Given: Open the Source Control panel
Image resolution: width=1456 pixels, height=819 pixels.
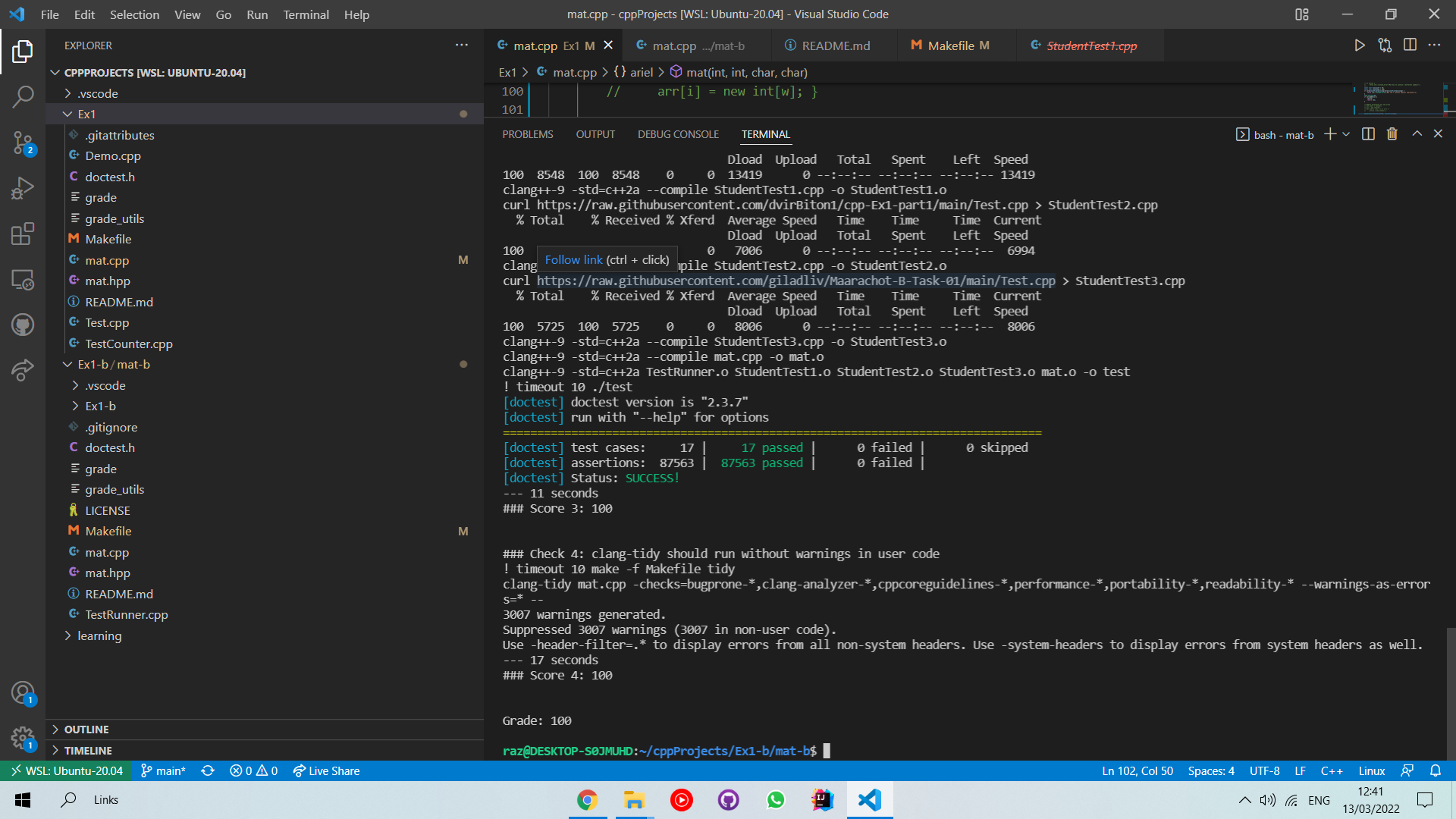Looking at the screenshot, I should click(23, 143).
